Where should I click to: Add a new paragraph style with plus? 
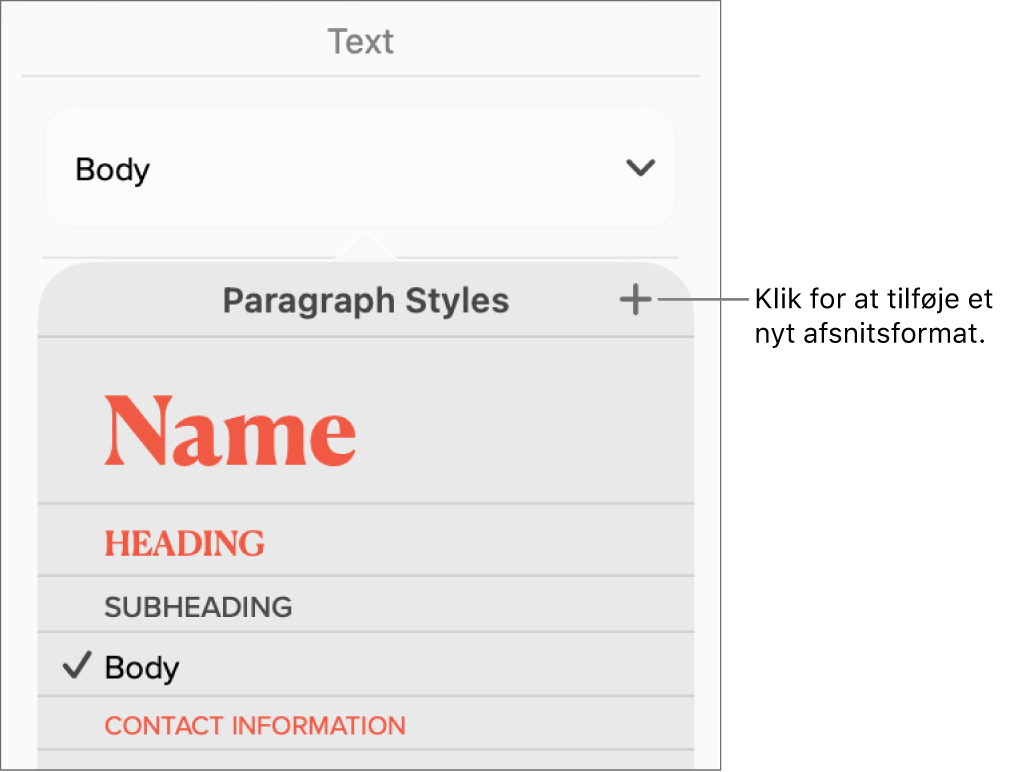pos(635,300)
